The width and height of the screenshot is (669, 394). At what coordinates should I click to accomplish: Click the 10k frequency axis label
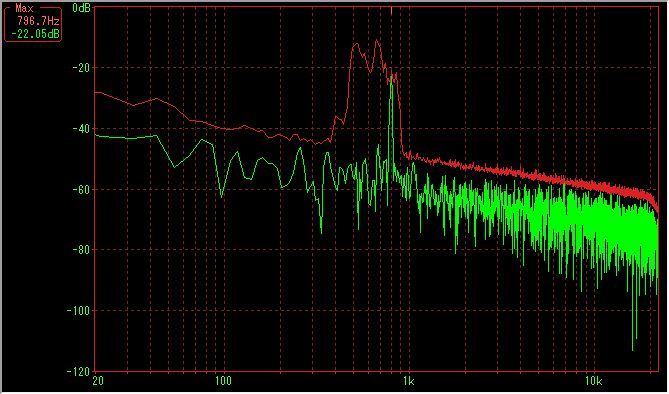(x=593, y=381)
